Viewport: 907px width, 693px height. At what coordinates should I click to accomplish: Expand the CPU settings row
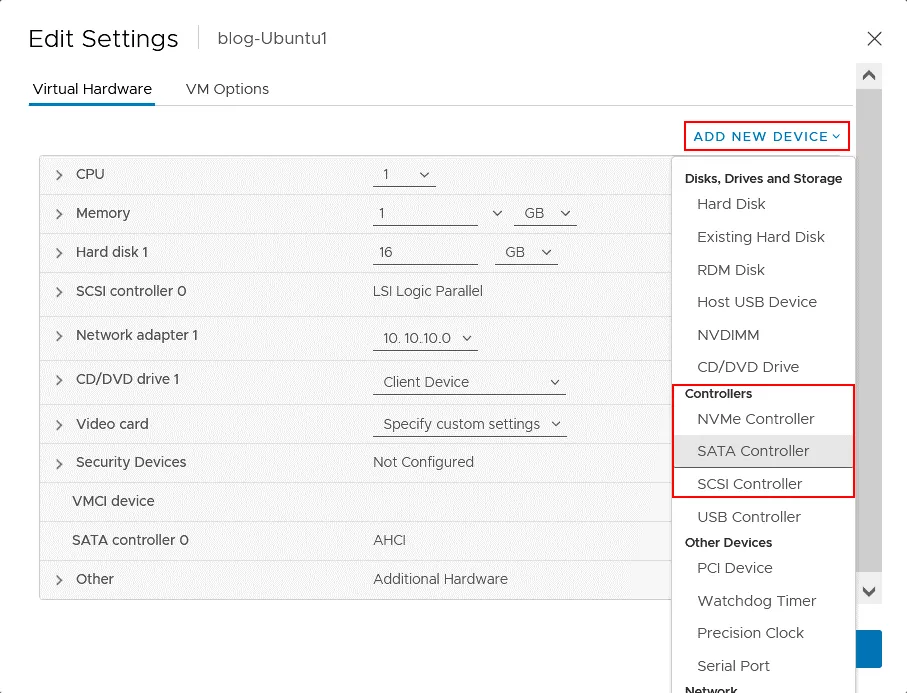60,175
